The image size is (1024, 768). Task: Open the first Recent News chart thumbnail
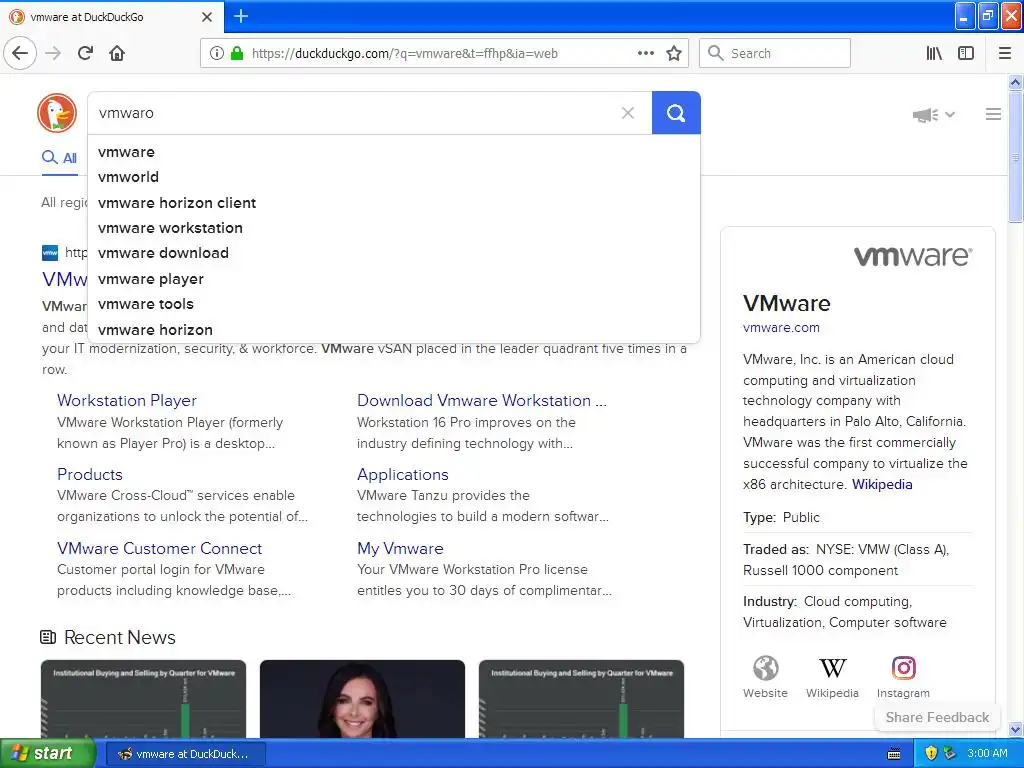143,699
